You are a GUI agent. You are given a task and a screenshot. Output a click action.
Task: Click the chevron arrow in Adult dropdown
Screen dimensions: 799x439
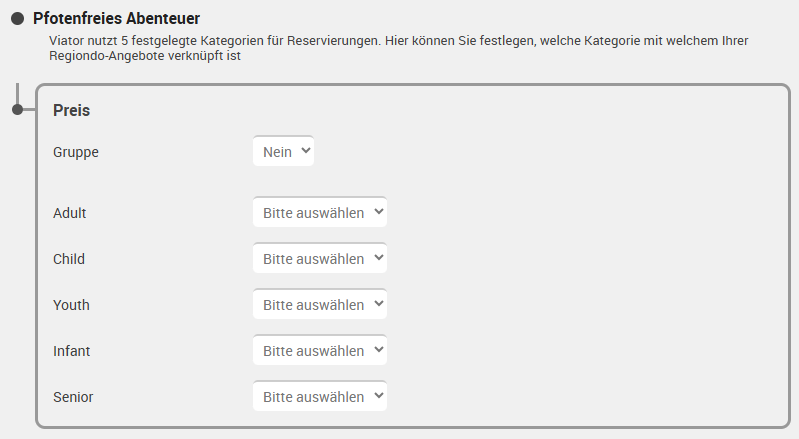pyautogui.click(x=379, y=211)
